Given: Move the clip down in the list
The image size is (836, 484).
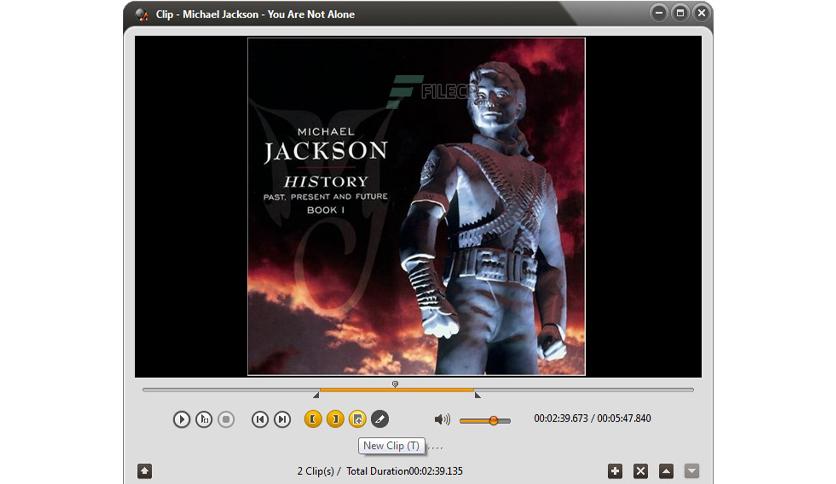Looking at the screenshot, I should tap(692, 471).
